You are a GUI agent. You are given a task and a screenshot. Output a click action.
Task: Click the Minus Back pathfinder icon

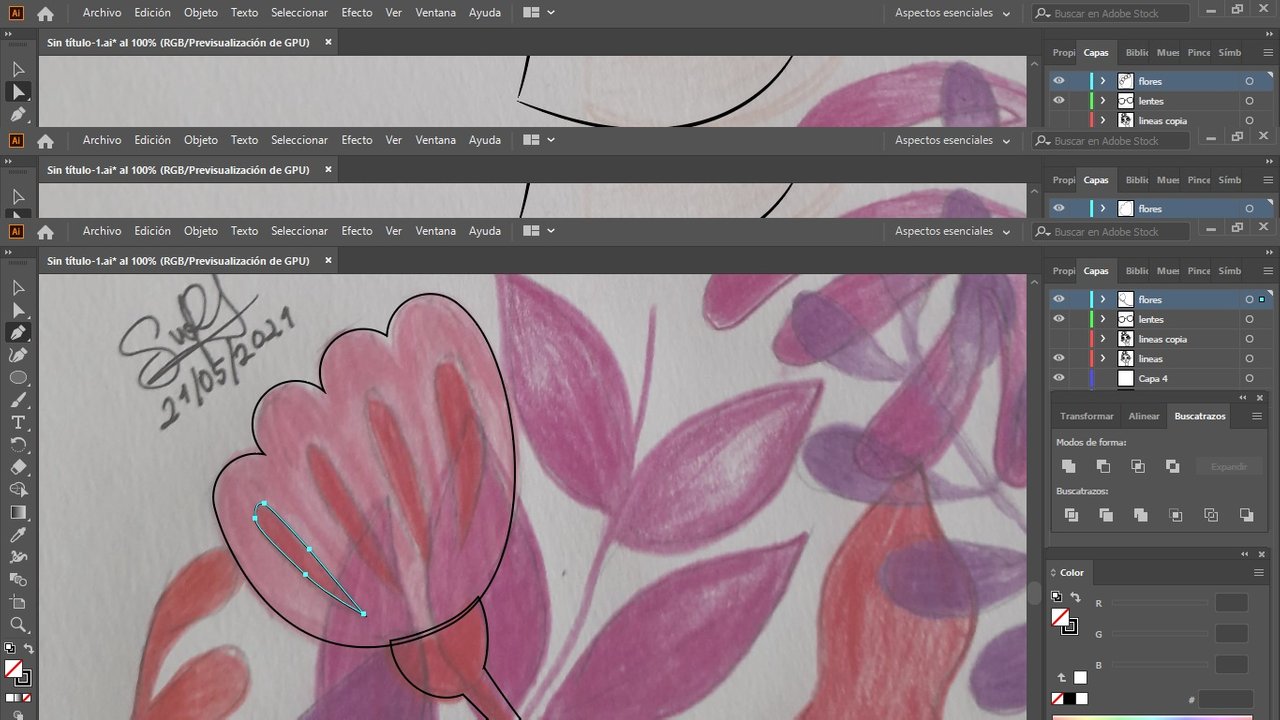(x=1246, y=515)
